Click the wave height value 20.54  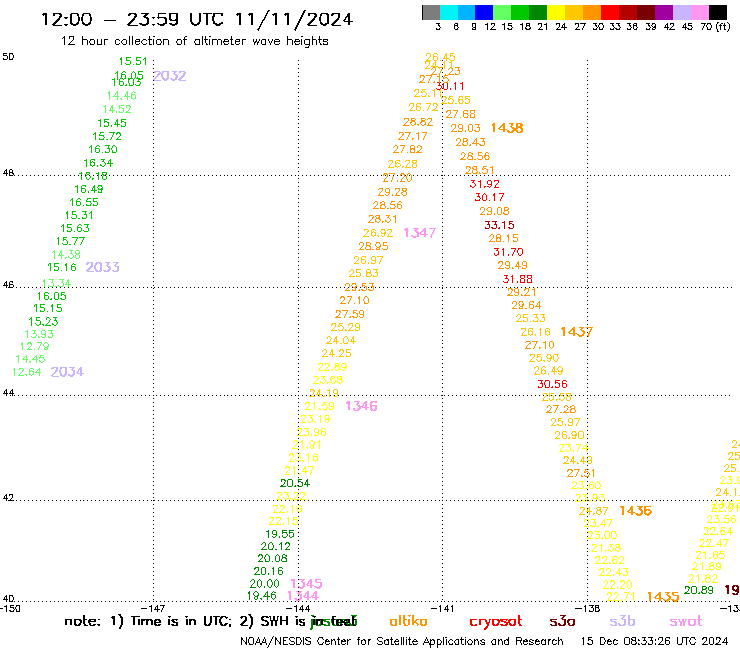pos(295,483)
